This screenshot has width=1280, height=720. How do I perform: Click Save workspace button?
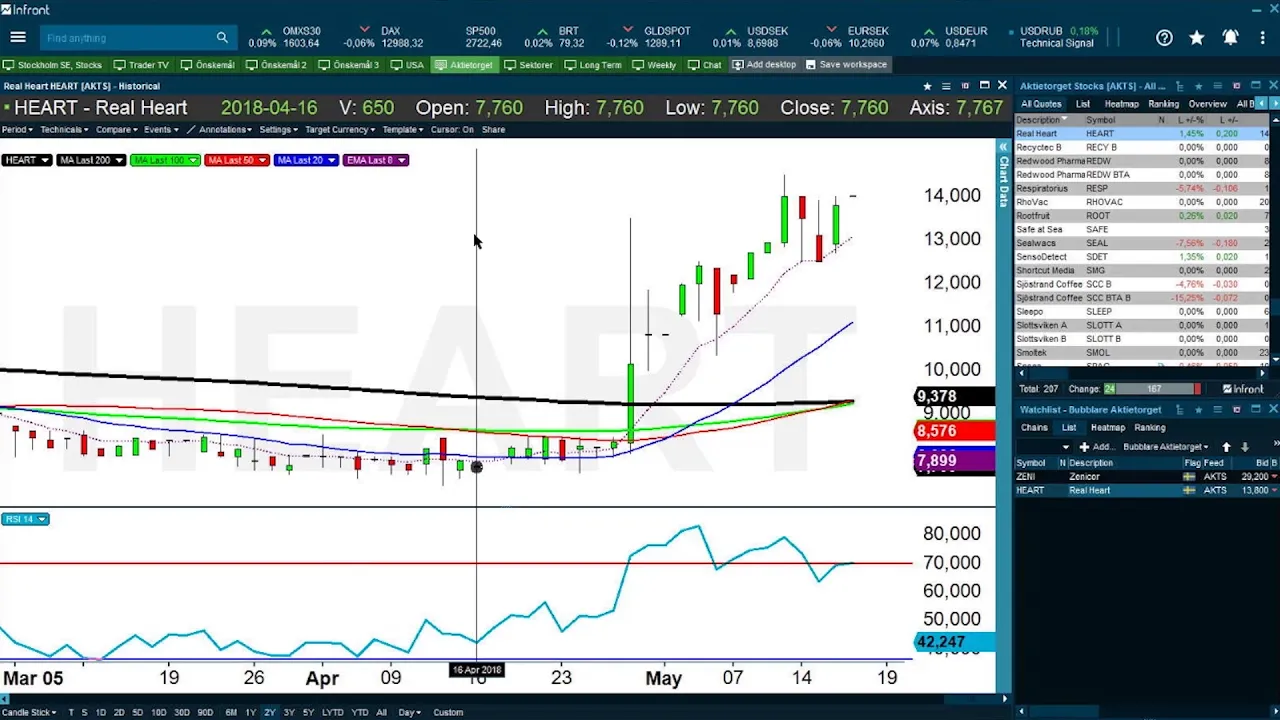(x=845, y=65)
